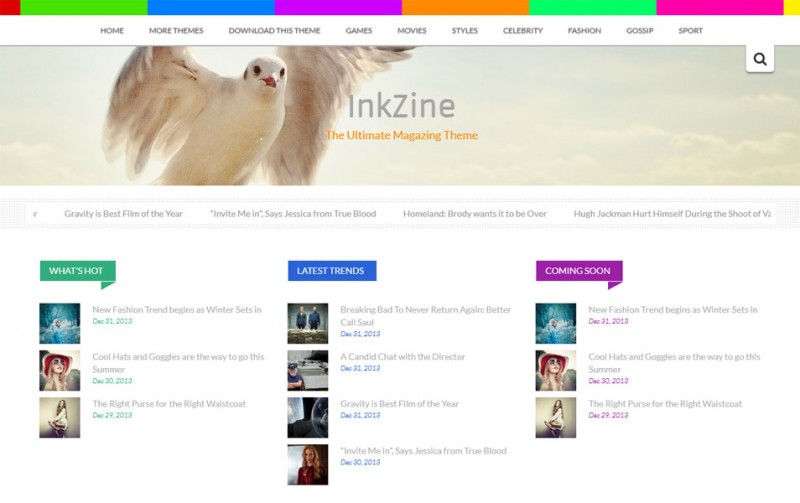The height and width of the screenshot is (503, 800).
Task: Select the What's Hot section label
Action: pos(76,271)
